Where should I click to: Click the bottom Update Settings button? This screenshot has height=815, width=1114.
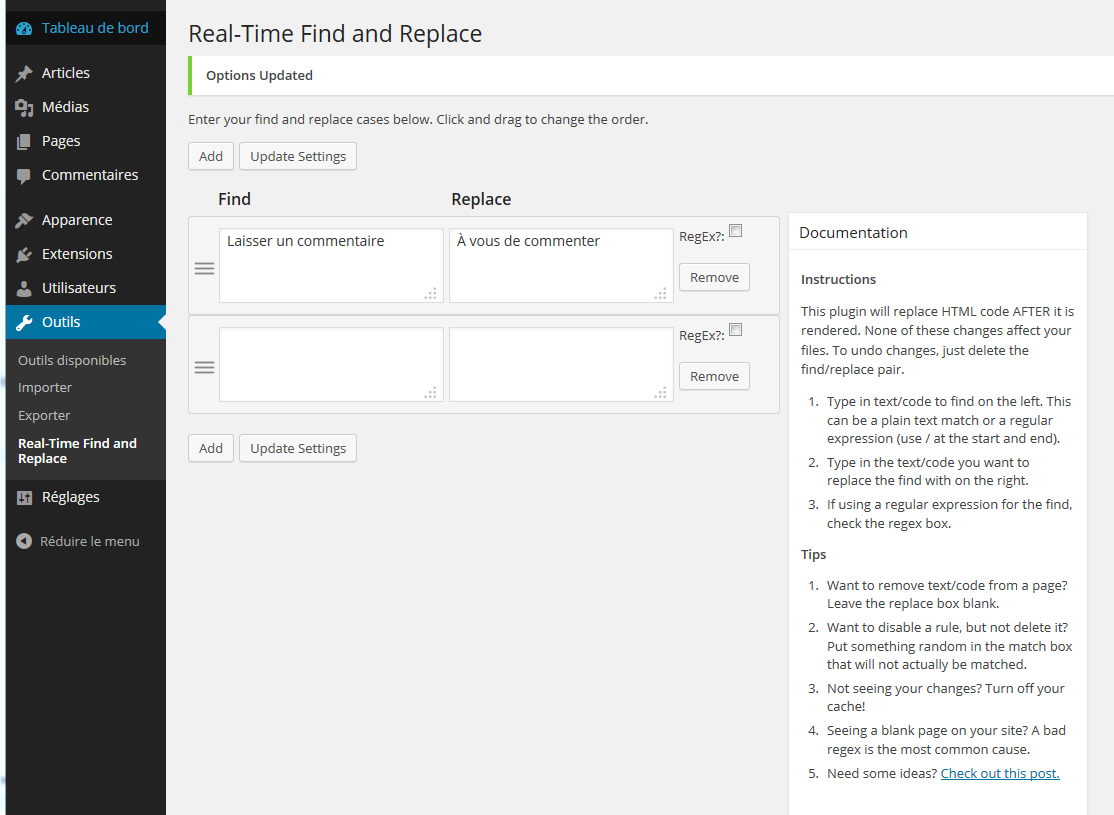298,448
